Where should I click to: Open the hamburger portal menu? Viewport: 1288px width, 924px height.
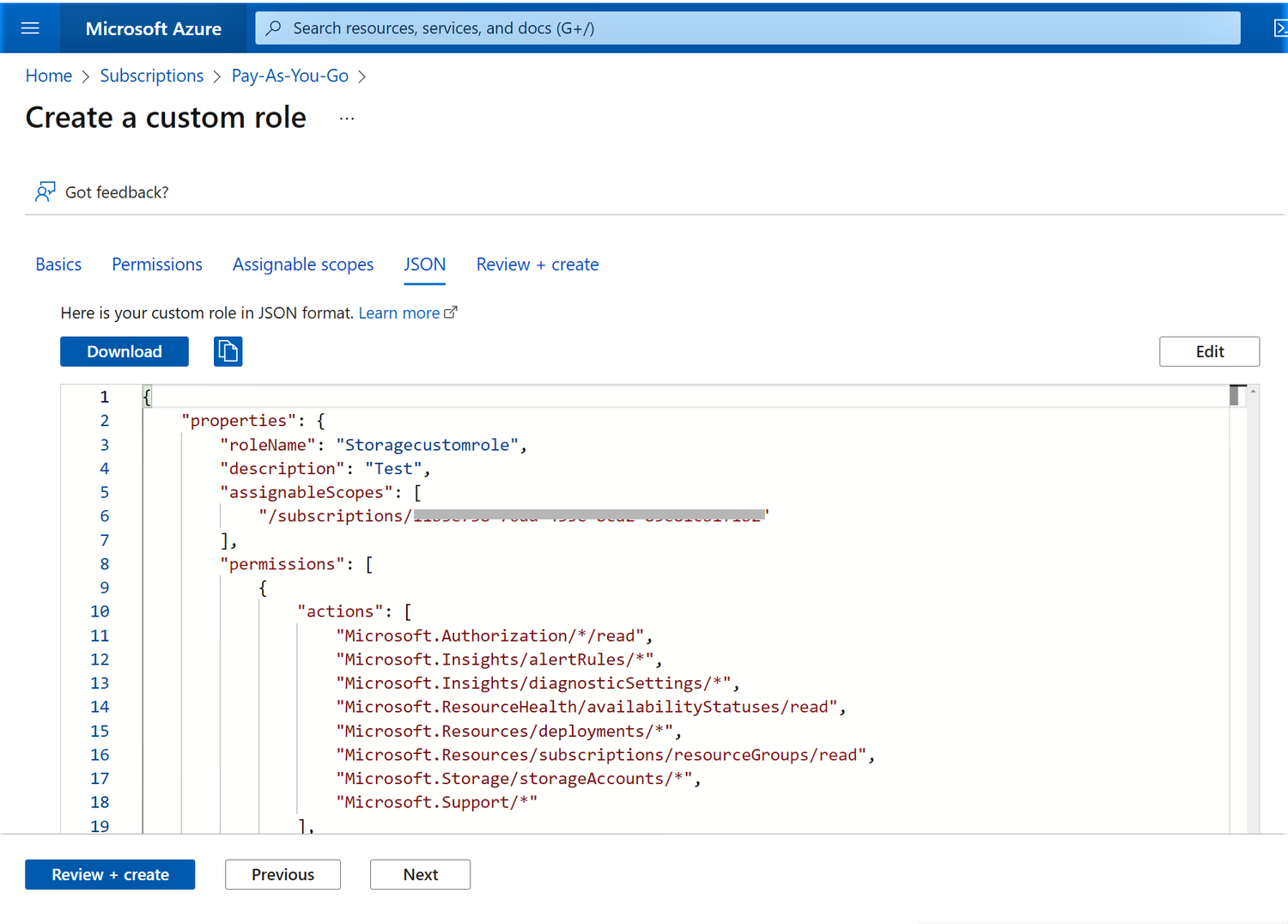click(30, 28)
